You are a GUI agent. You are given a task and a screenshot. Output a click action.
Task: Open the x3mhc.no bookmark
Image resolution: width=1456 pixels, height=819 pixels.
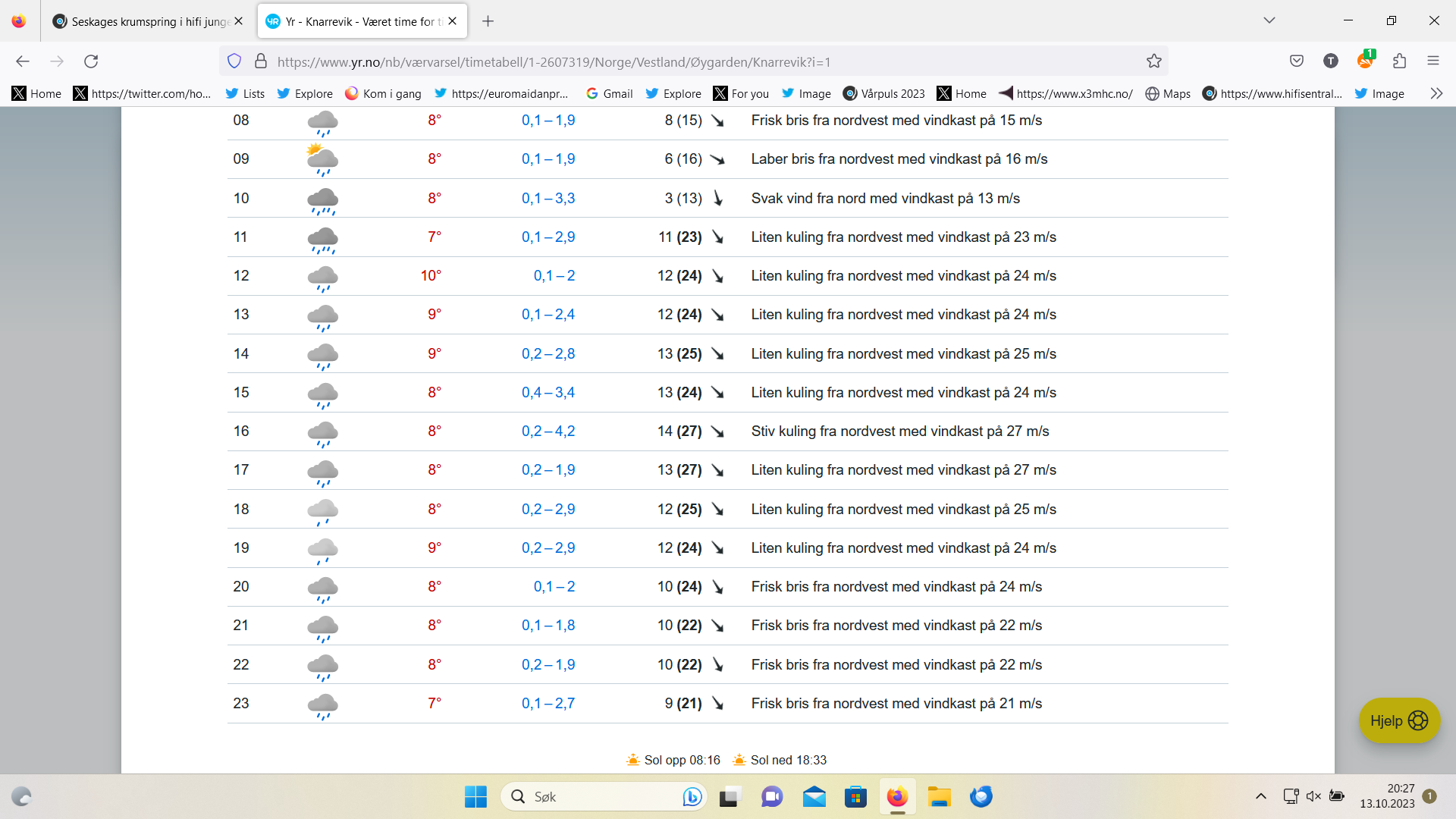pyautogui.click(x=1065, y=93)
